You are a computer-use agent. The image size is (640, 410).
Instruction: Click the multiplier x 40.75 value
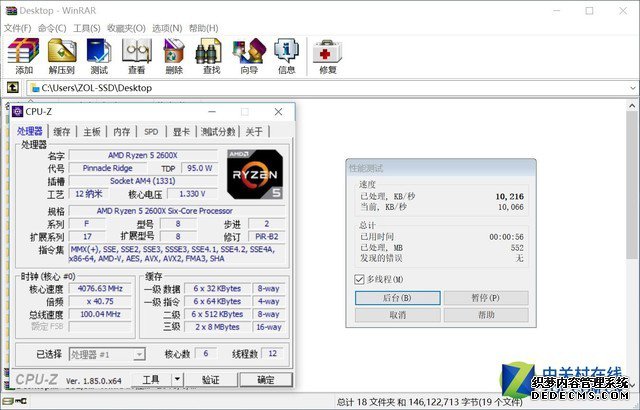pos(100,301)
